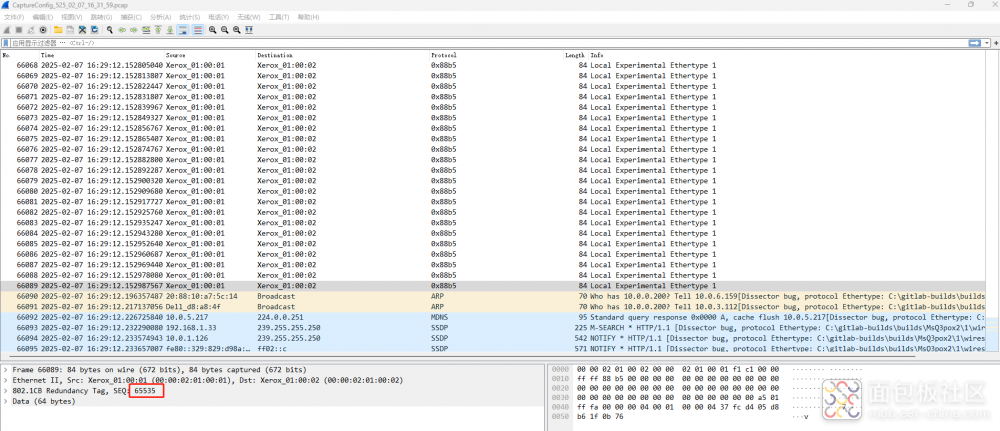Open the 视图(V) menu
The width and height of the screenshot is (1000, 431).
coord(72,17)
